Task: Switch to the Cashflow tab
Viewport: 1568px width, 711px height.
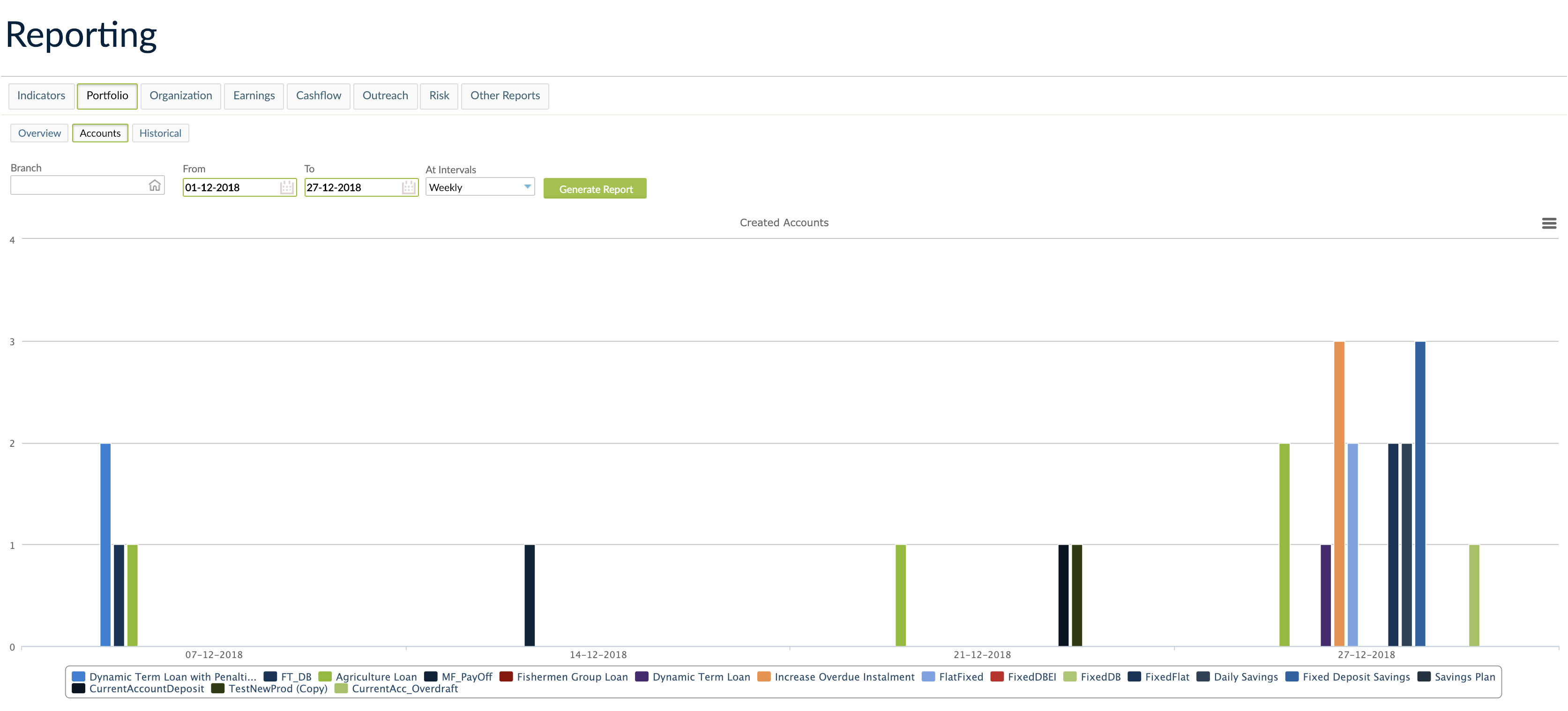Action: point(318,96)
